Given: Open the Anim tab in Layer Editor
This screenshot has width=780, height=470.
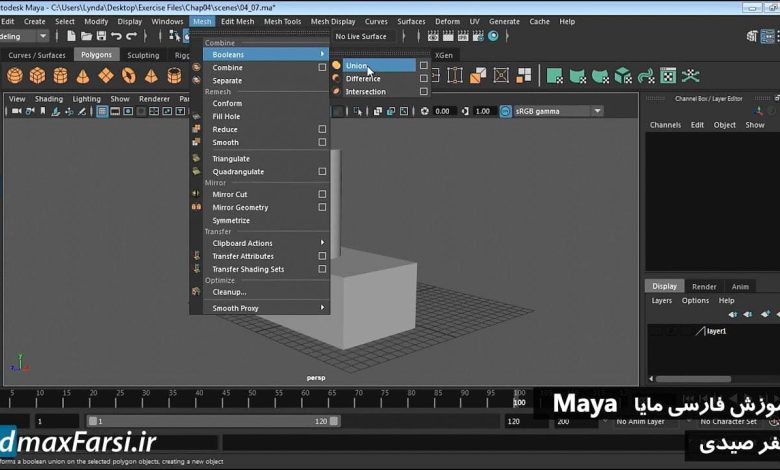Looking at the screenshot, I should 740,286.
